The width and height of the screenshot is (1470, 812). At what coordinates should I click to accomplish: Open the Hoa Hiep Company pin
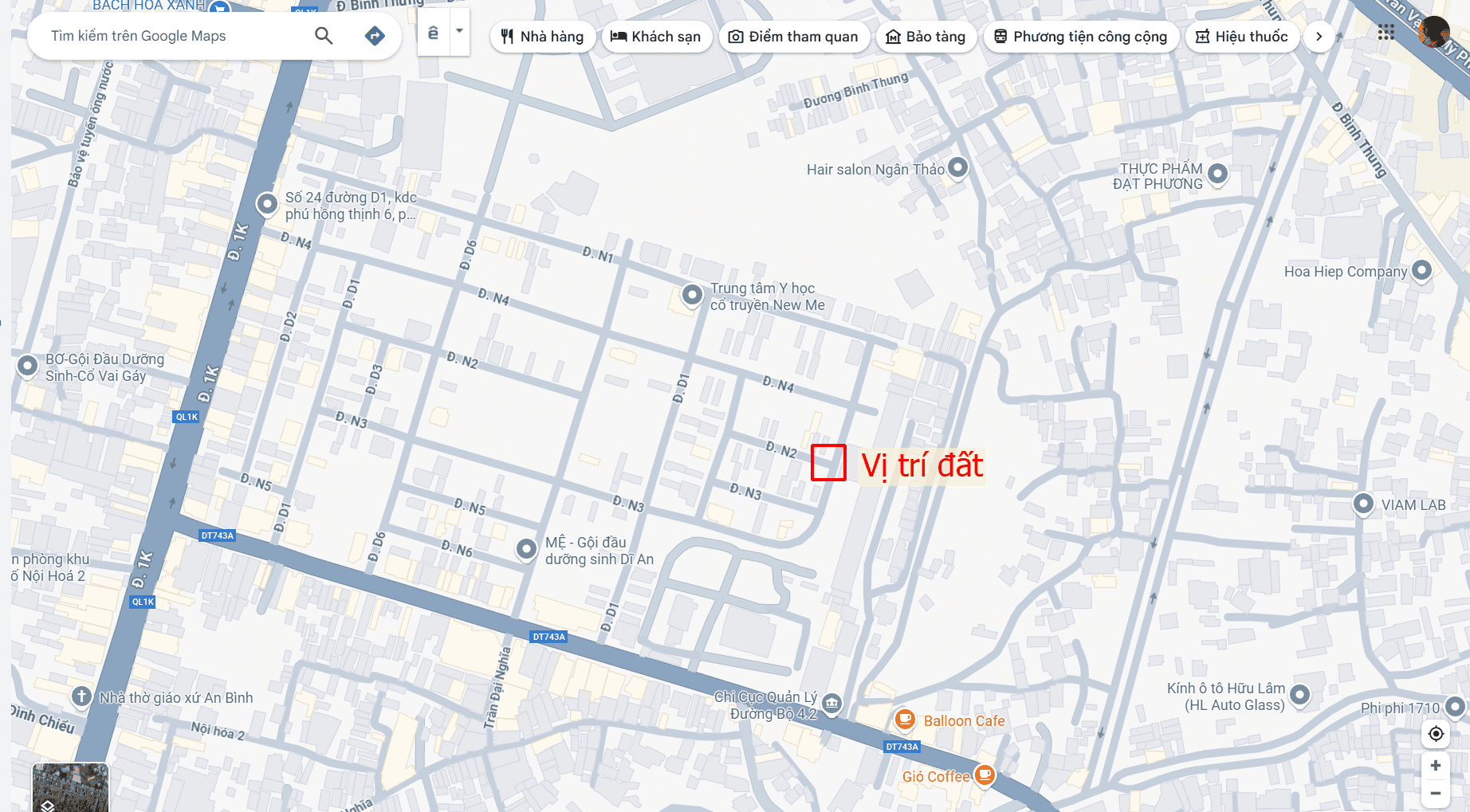(1421, 270)
